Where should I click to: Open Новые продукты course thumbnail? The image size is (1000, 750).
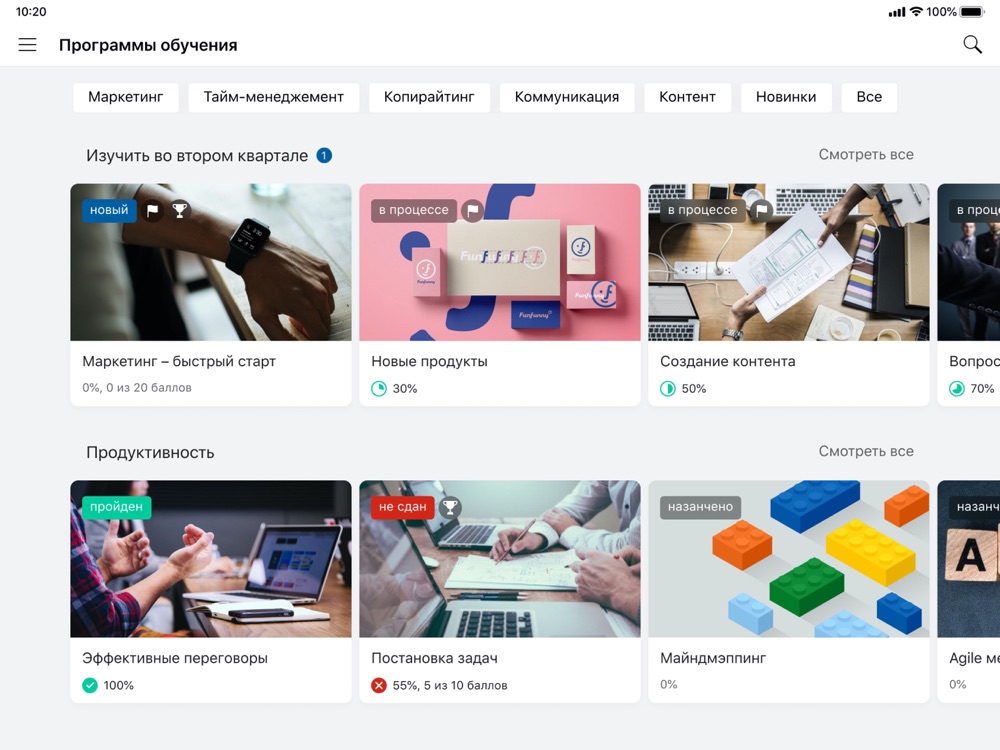coord(499,262)
